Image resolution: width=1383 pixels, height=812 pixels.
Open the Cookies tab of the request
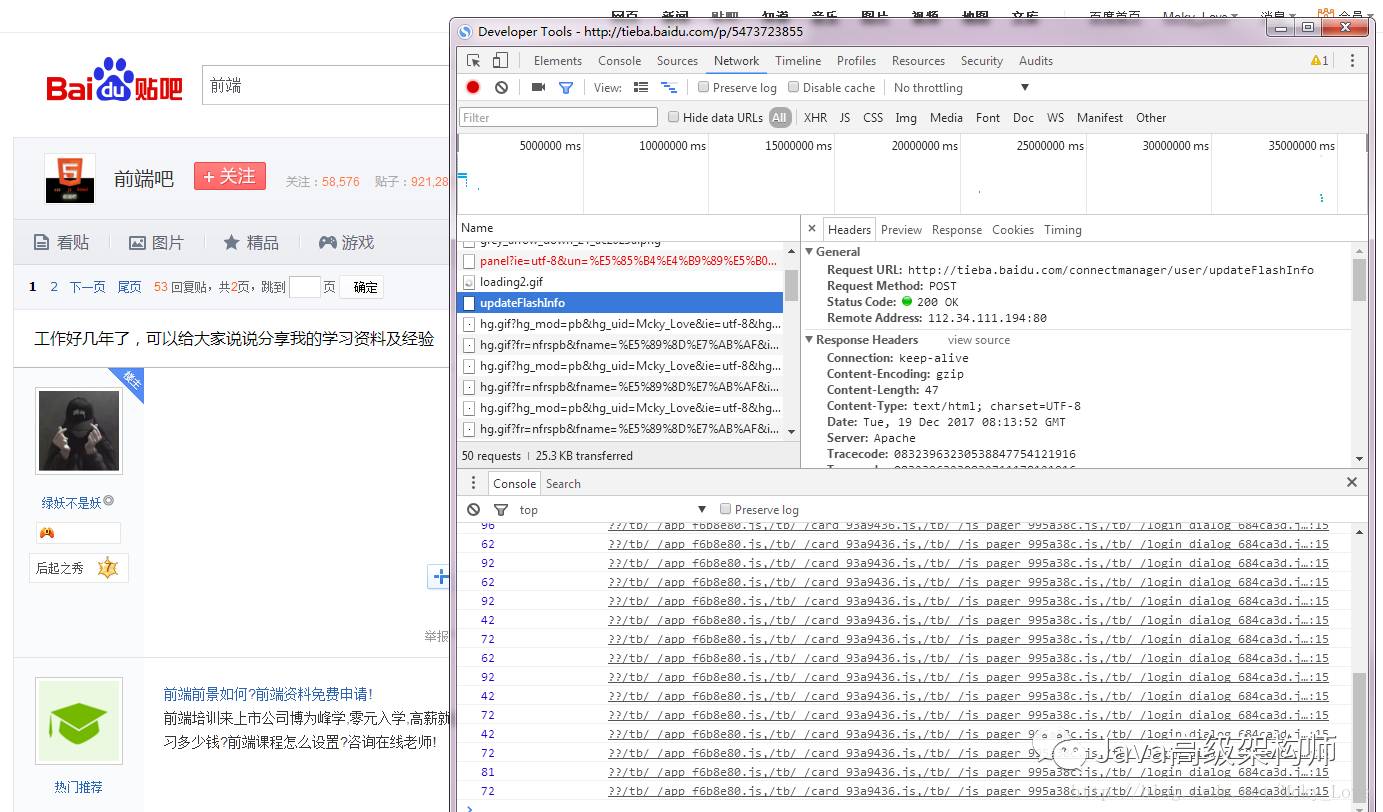[1013, 230]
